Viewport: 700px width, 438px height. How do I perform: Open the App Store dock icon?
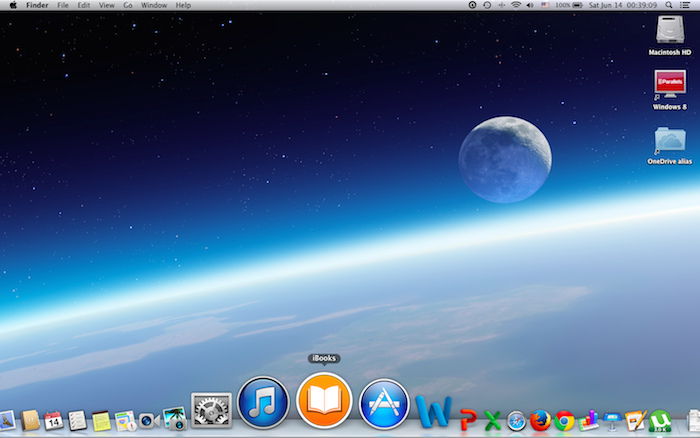tap(385, 403)
